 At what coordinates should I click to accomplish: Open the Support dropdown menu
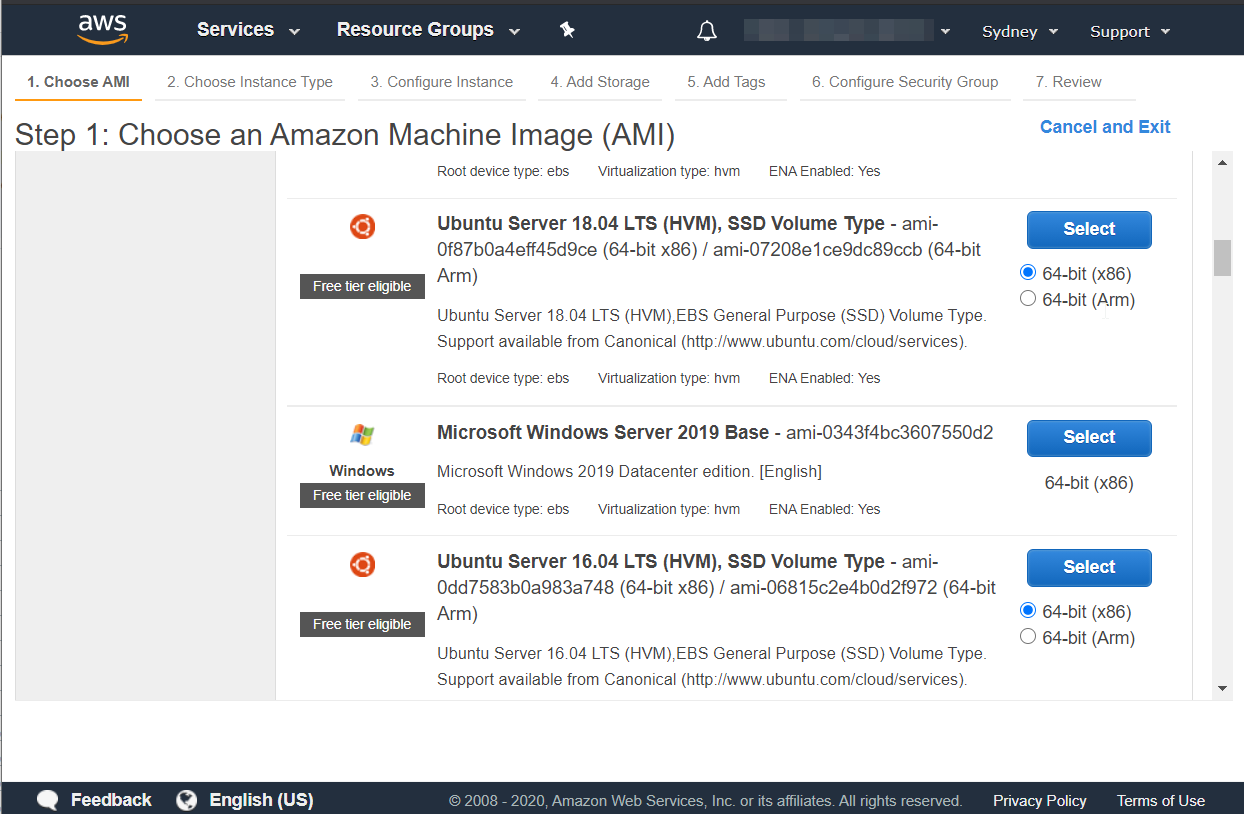[x=1130, y=31]
